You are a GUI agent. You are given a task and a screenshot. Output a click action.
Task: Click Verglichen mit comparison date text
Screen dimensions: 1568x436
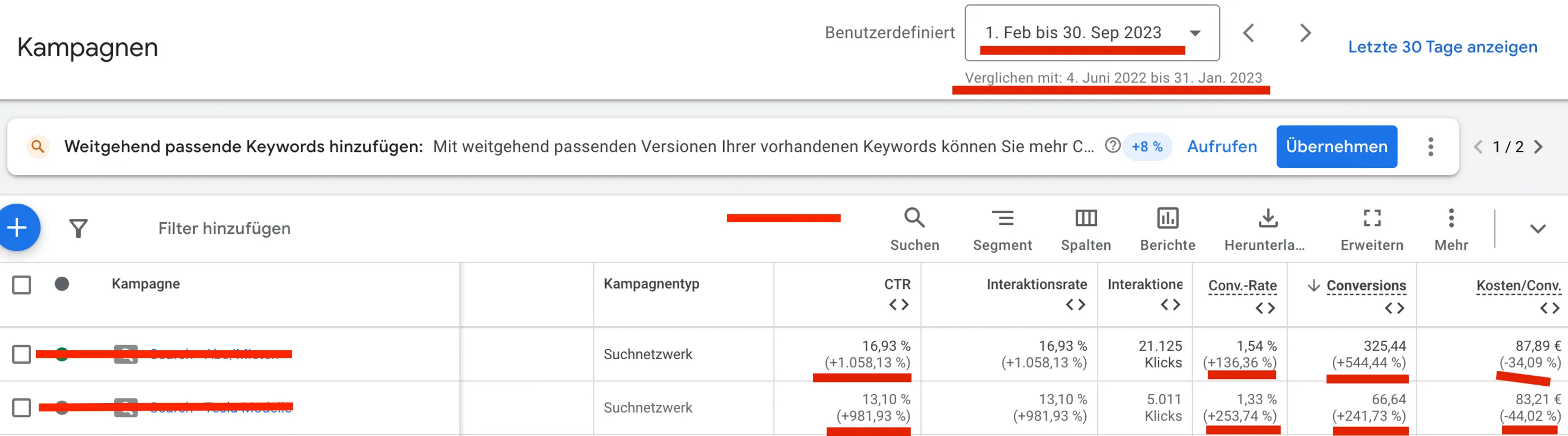click(1113, 78)
